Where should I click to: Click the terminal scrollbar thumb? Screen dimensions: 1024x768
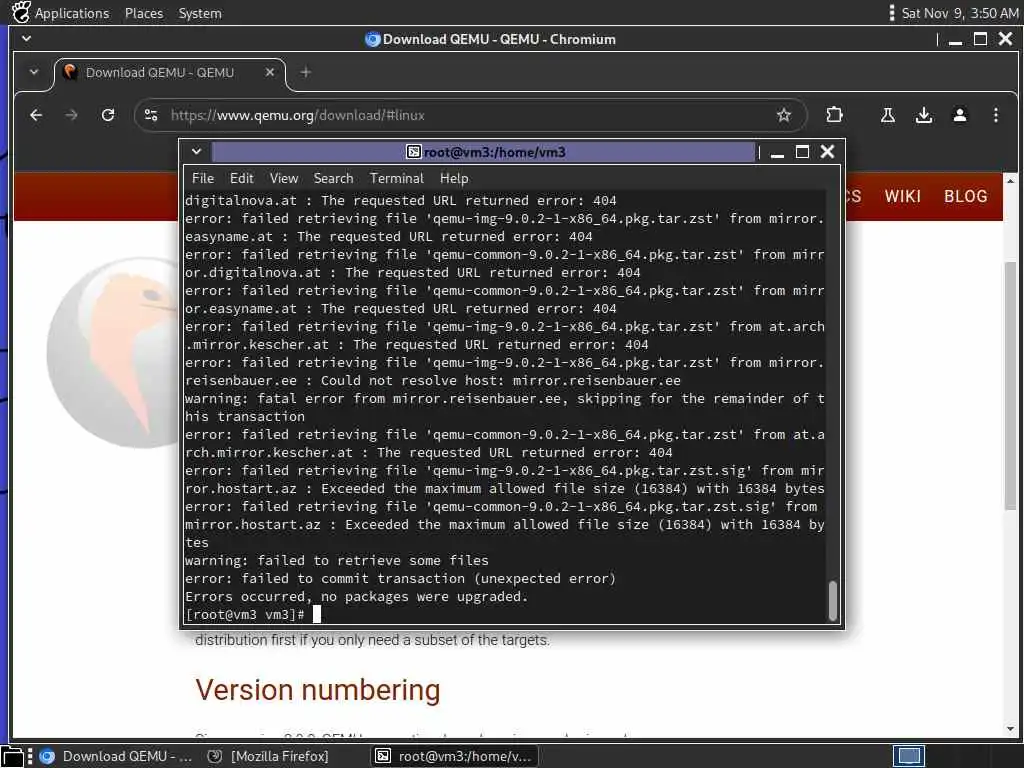point(833,601)
